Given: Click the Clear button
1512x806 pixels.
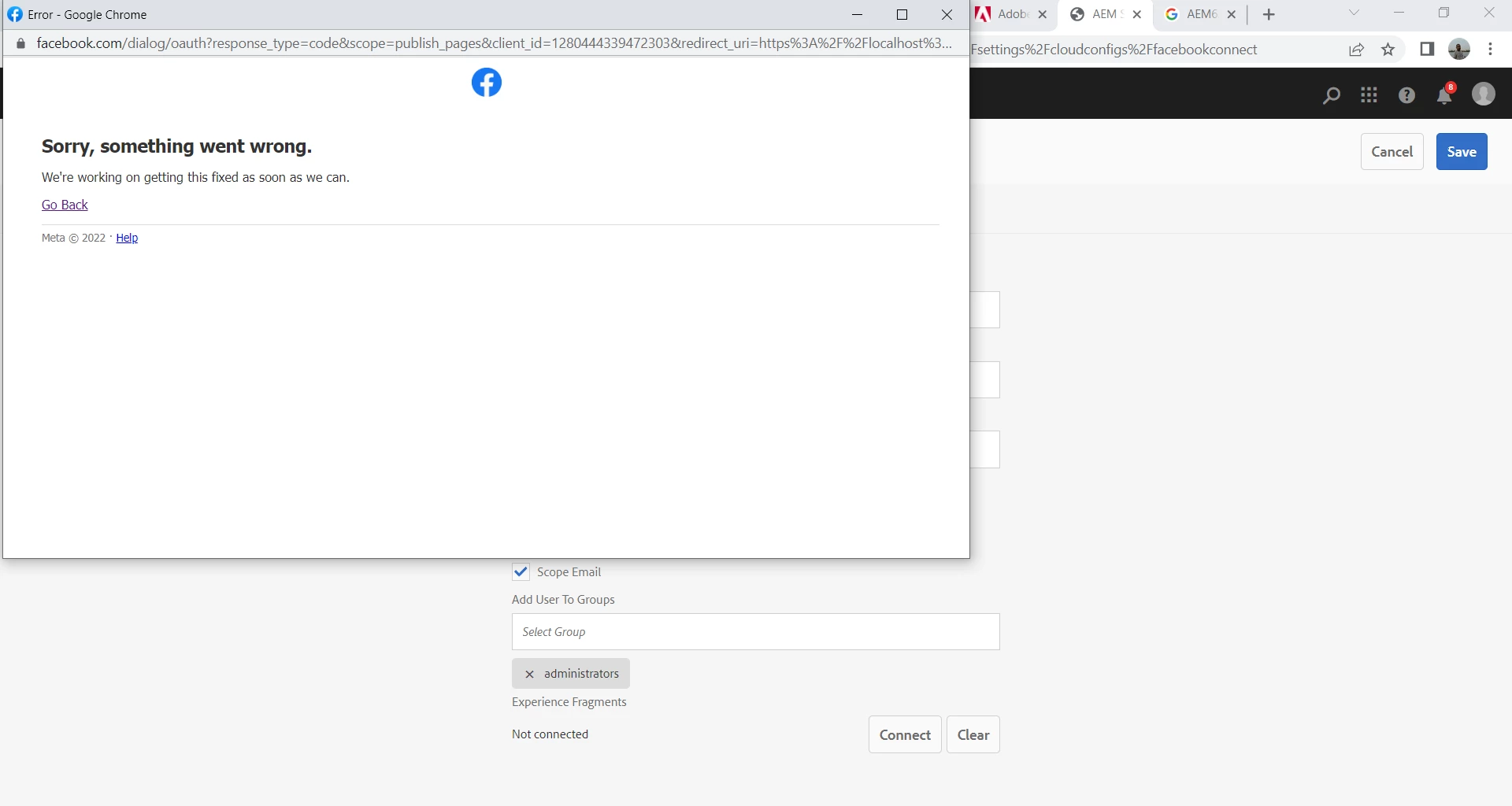Looking at the screenshot, I should coord(973,735).
